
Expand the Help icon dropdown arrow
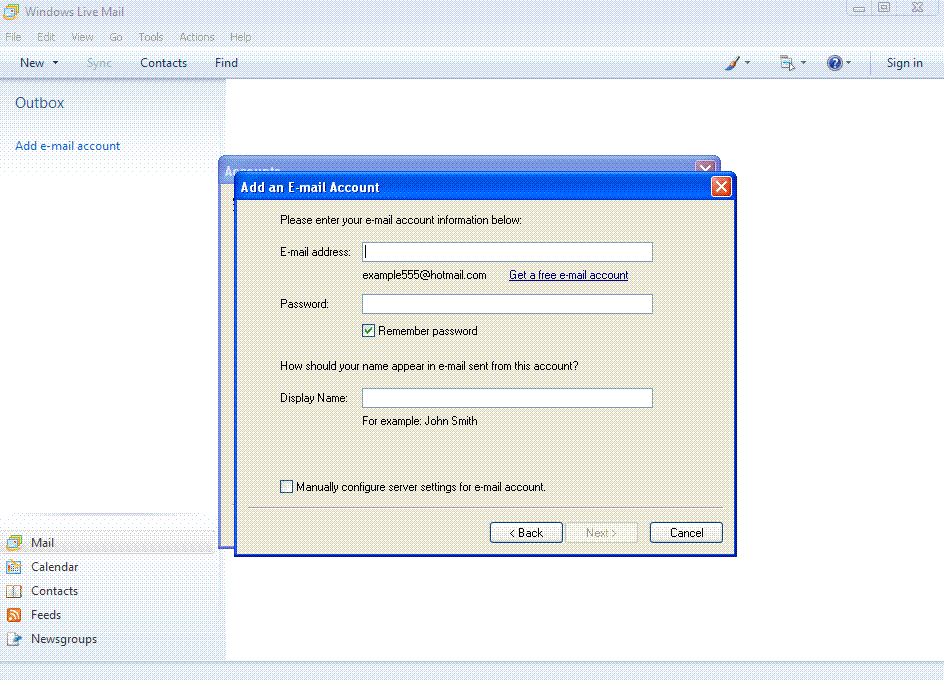coord(848,63)
